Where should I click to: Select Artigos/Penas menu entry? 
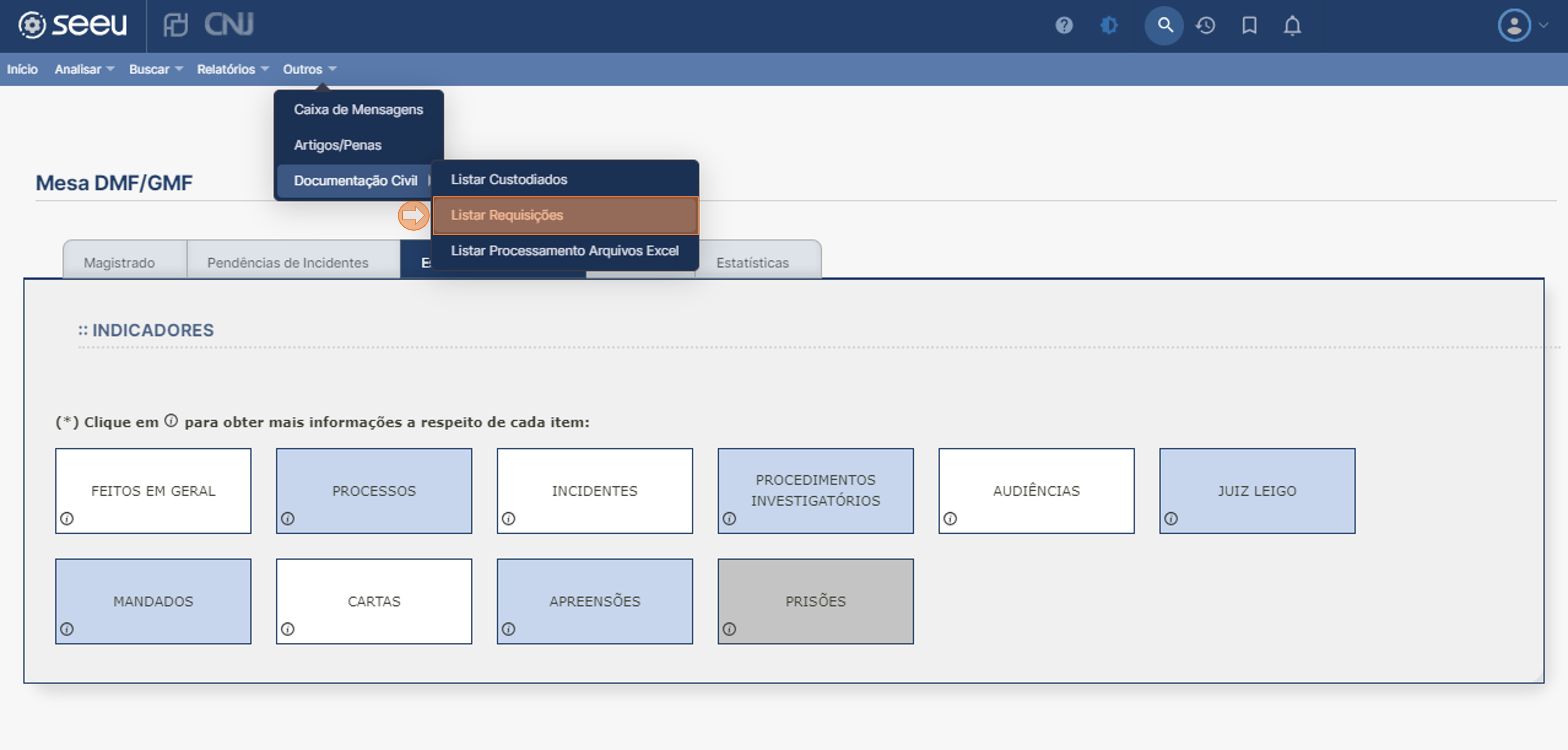[359, 145]
